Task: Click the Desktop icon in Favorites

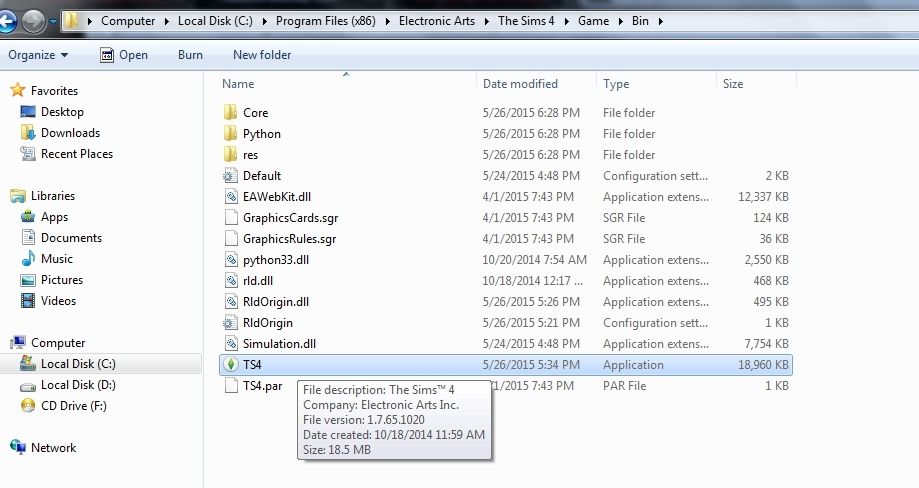Action: 28,111
